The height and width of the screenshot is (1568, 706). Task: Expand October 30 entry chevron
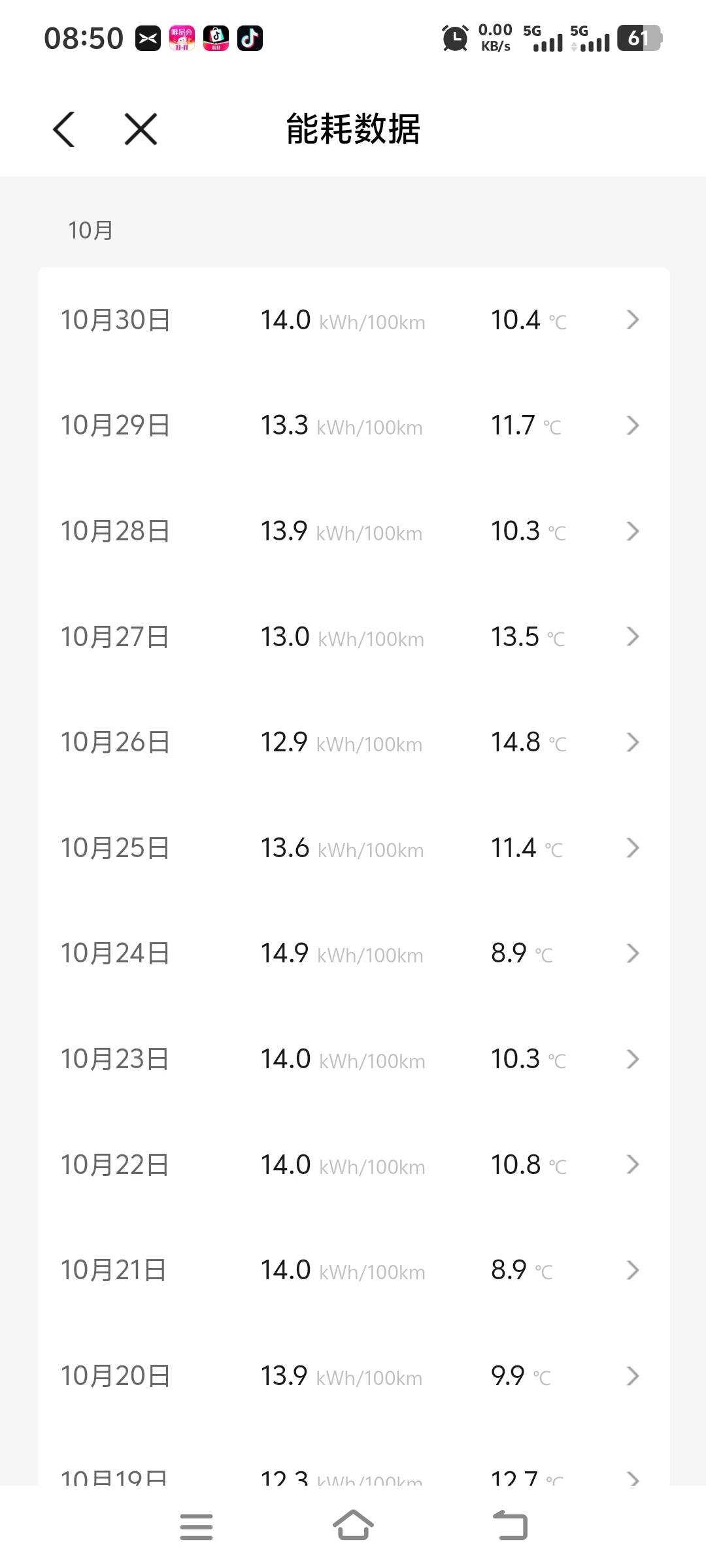coord(632,320)
